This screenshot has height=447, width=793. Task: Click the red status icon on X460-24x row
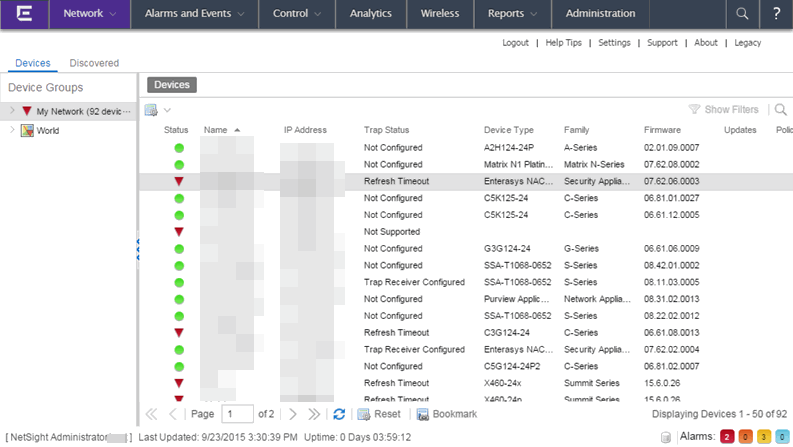[179, 383]
